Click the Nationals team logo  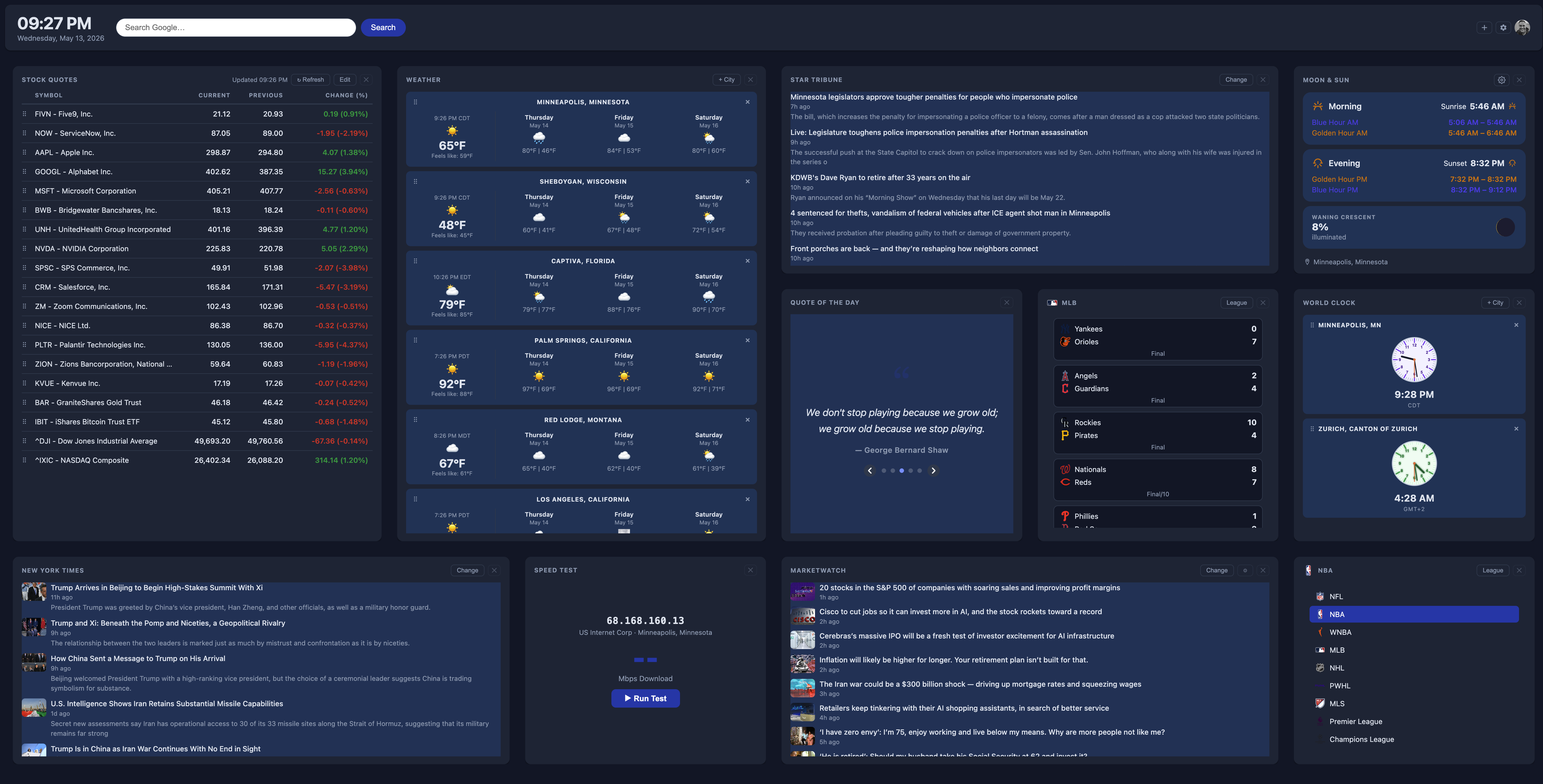tap(1065, 470)
